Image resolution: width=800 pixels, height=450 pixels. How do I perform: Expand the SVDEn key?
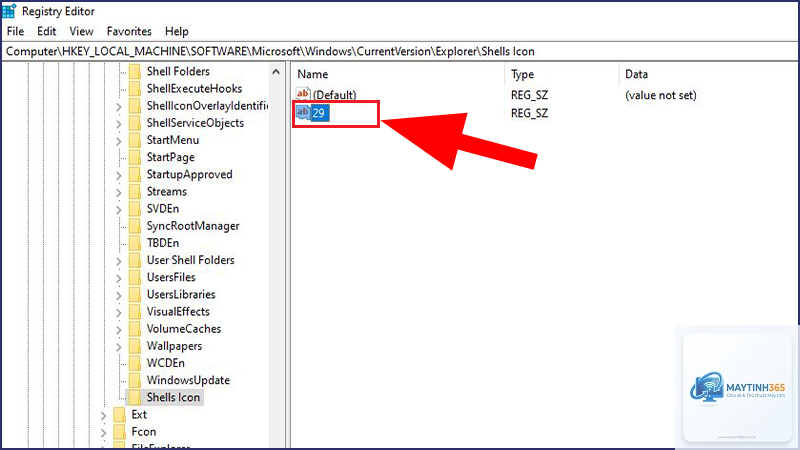[118, 210]
